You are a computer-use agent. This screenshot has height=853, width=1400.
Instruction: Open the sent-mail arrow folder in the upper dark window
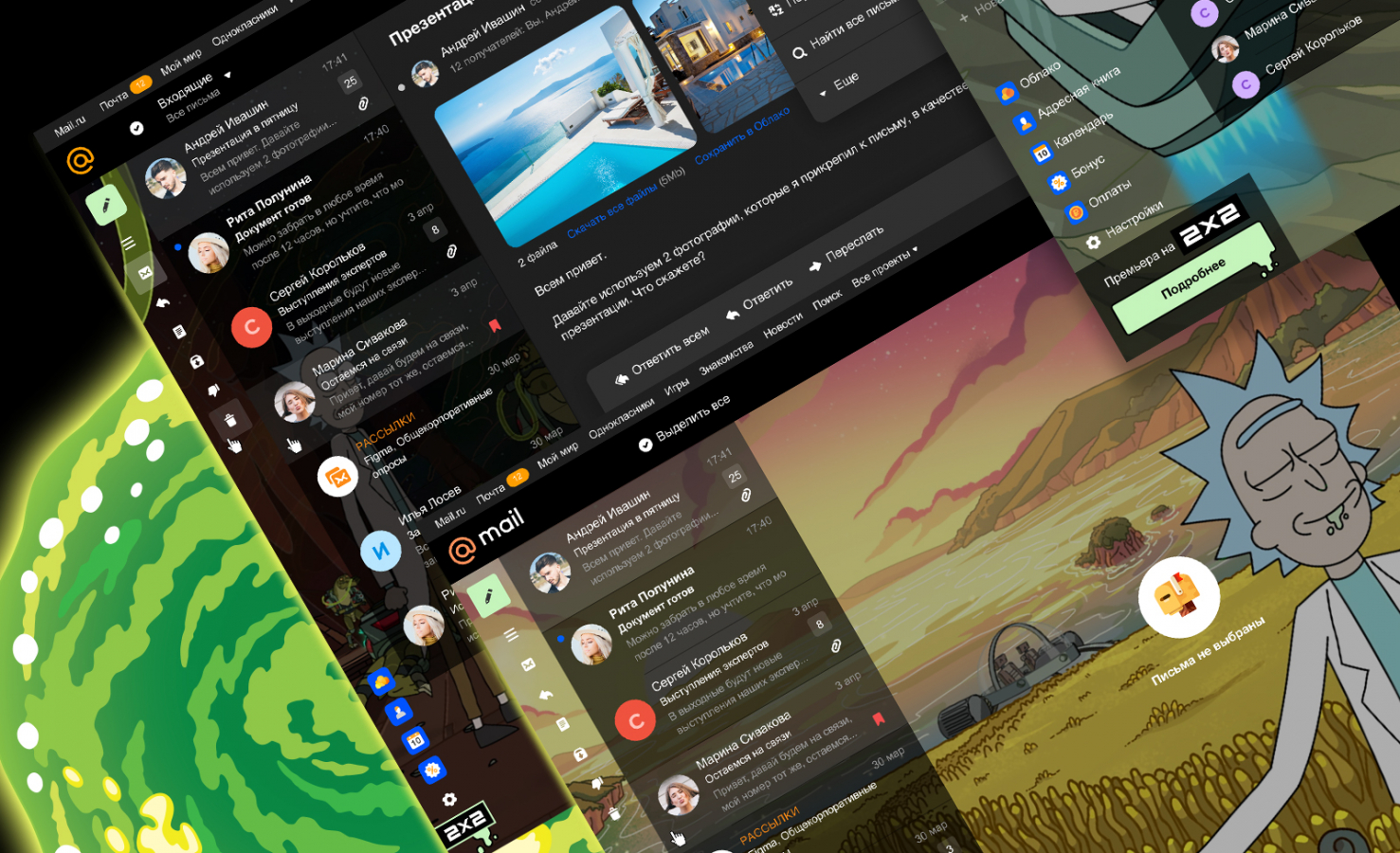coord(163,302)
